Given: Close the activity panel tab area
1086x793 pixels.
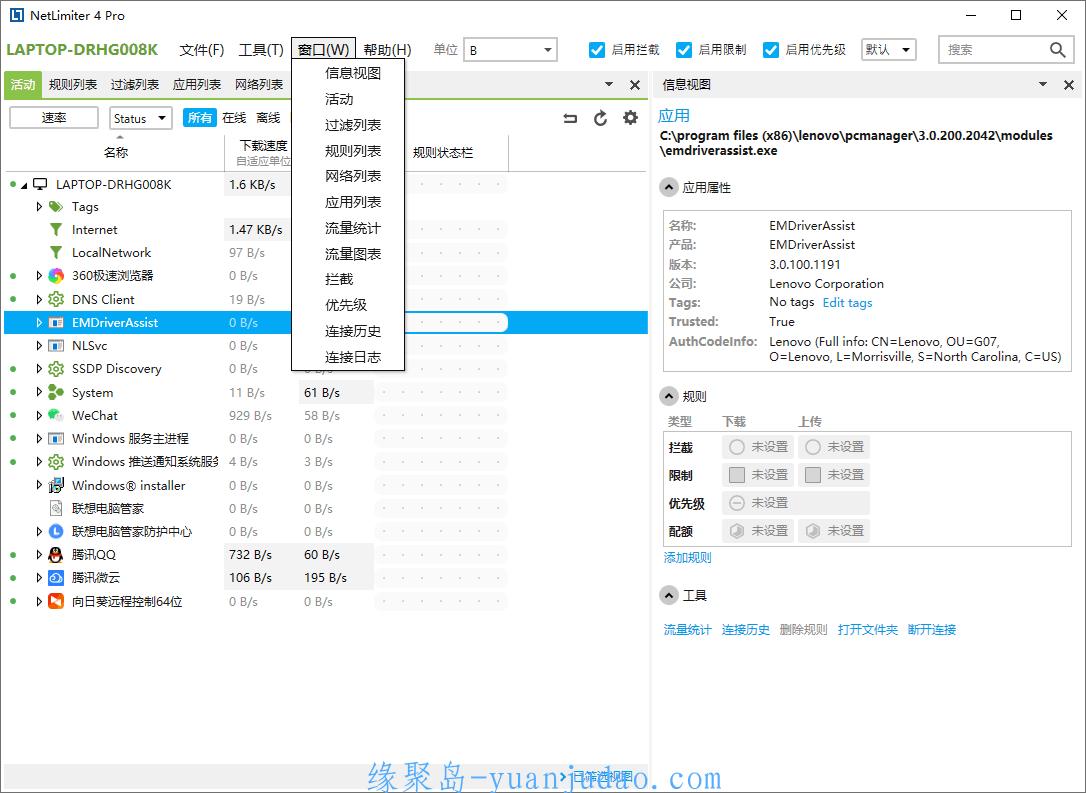Looking at the screenshot, I should click(x=634, y=84).
